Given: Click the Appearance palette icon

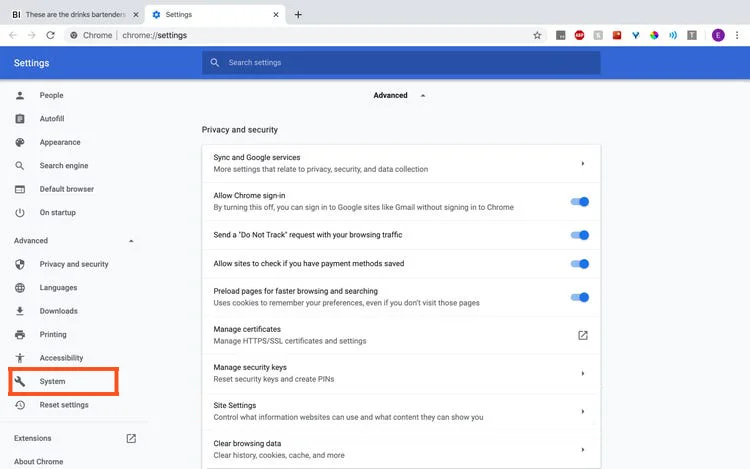Looking at the screenshot, I should pyautogui.click(x=20, y=142).
